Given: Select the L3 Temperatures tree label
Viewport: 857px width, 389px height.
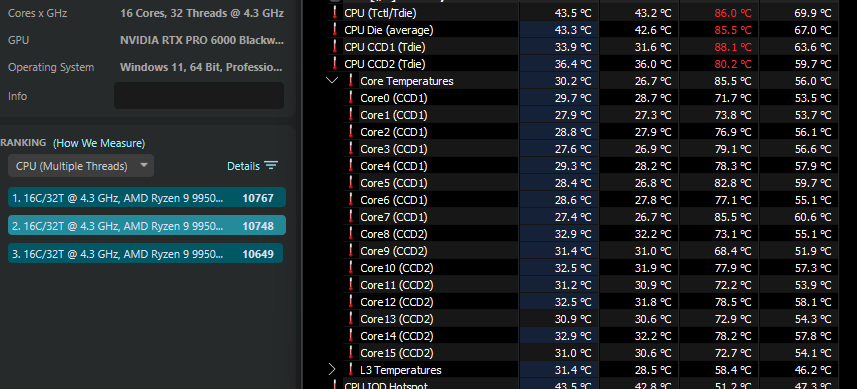Looking at the screenshot, I should click(x=401, y=370).
